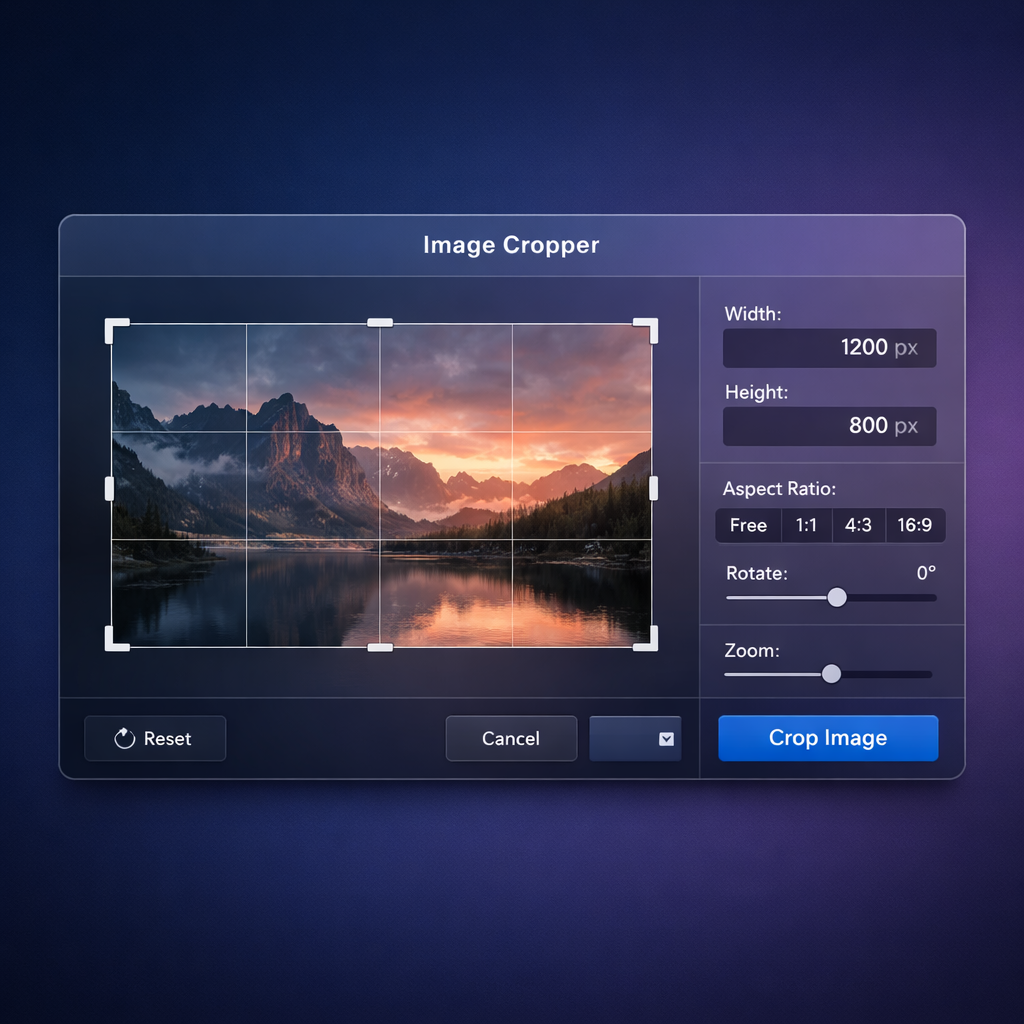
Task: Click the Zoom slider knob
Action: click(x=831, y=674)
